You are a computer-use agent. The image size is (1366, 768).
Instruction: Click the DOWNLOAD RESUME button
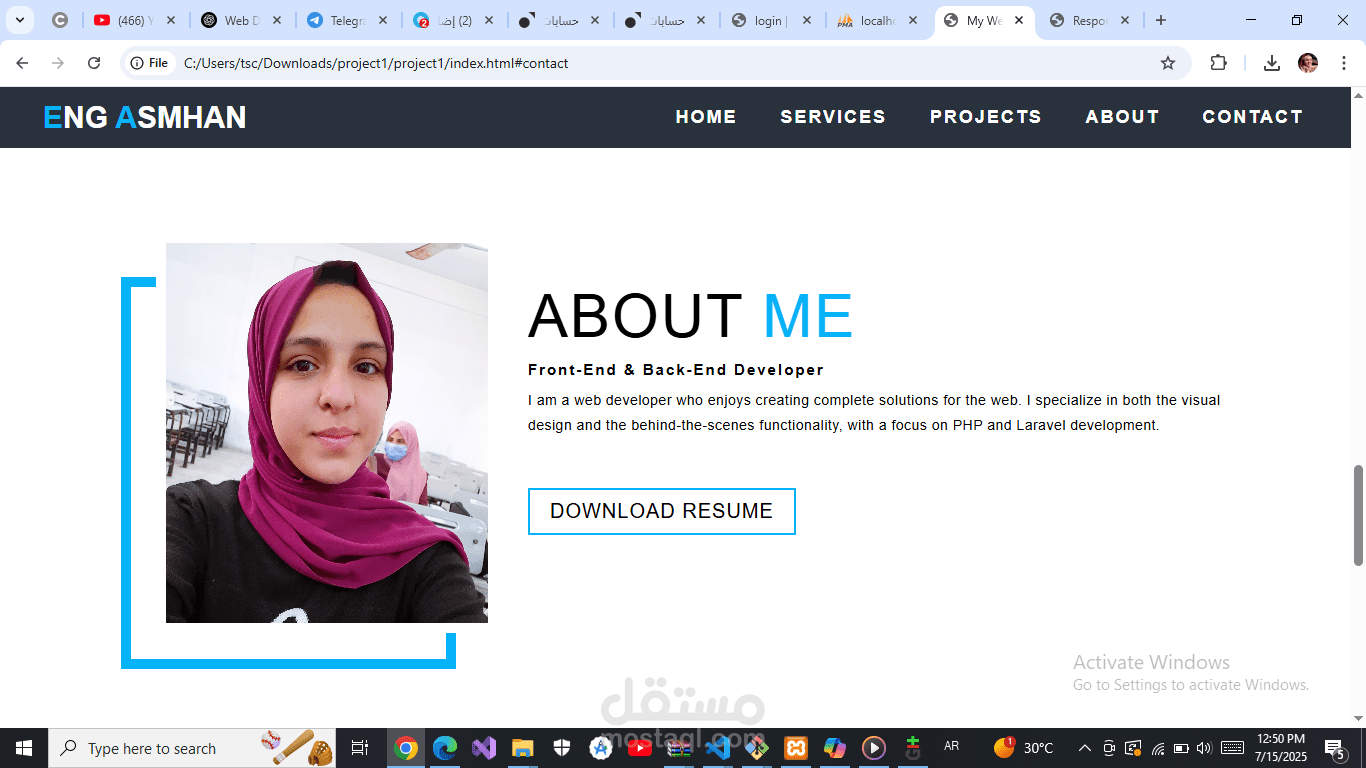[662, 511]
